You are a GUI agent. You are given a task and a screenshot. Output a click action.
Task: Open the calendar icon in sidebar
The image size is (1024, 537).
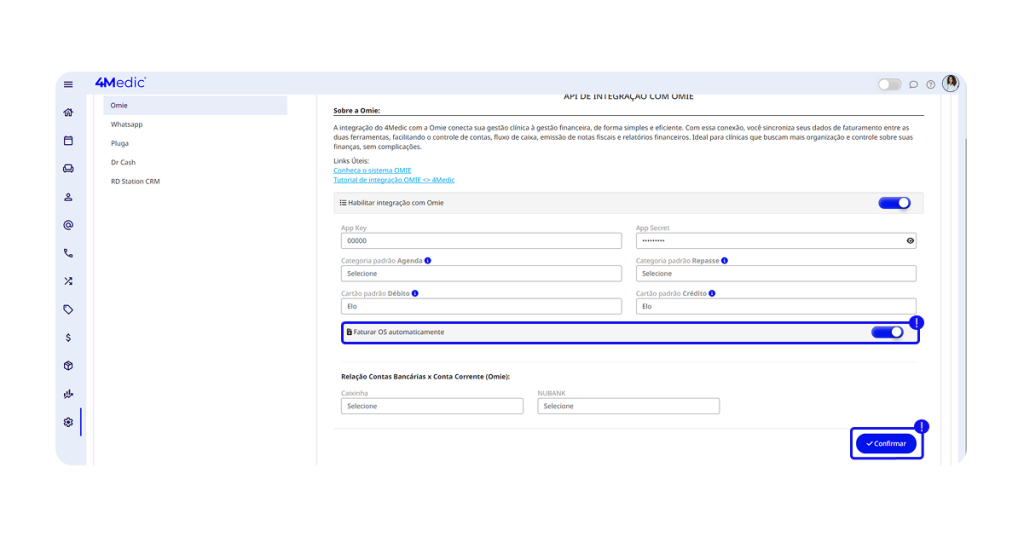click(x=68, y=141)
